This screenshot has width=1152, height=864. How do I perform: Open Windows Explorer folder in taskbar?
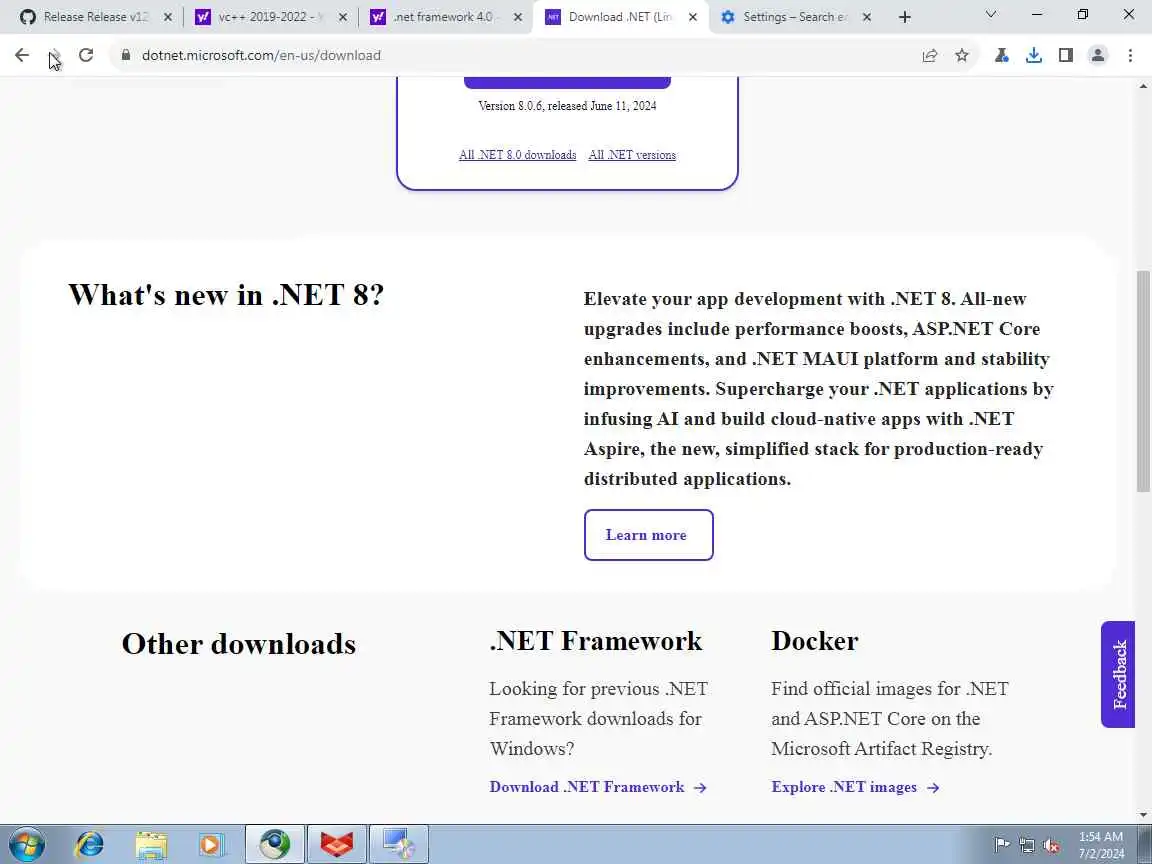pos(151,844)
